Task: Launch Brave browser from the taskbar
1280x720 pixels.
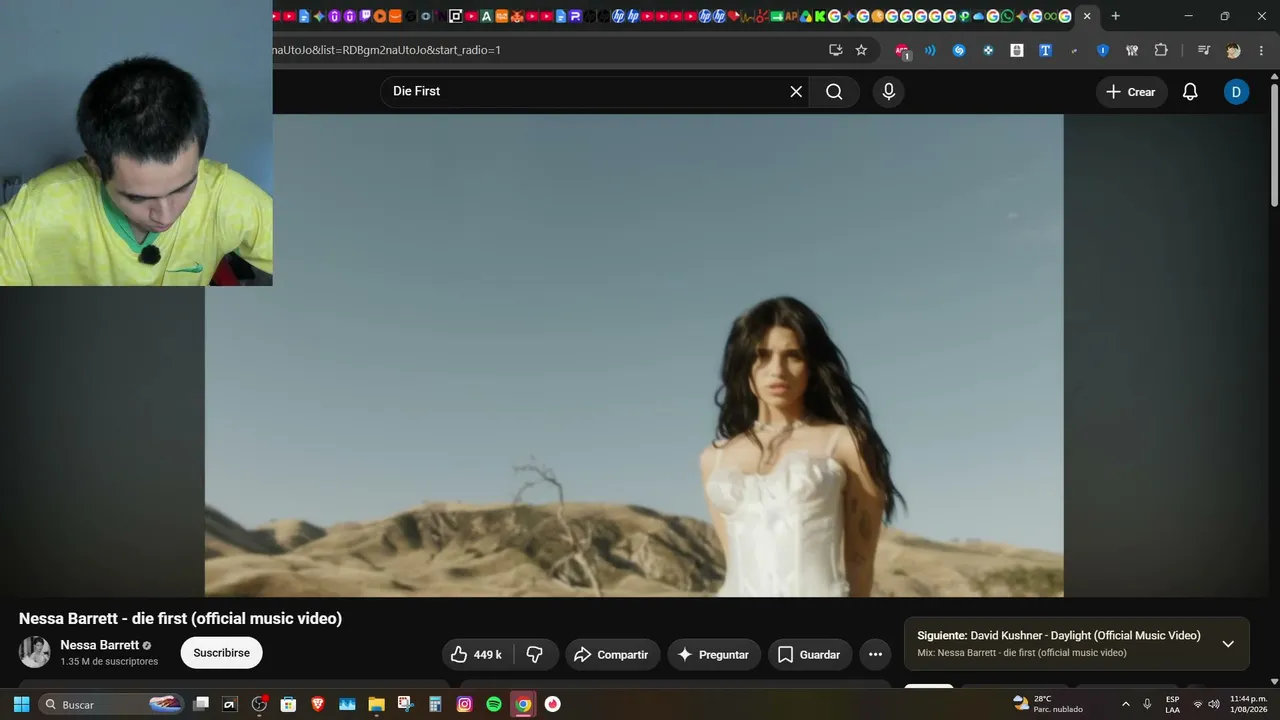Action: [318, 704]
